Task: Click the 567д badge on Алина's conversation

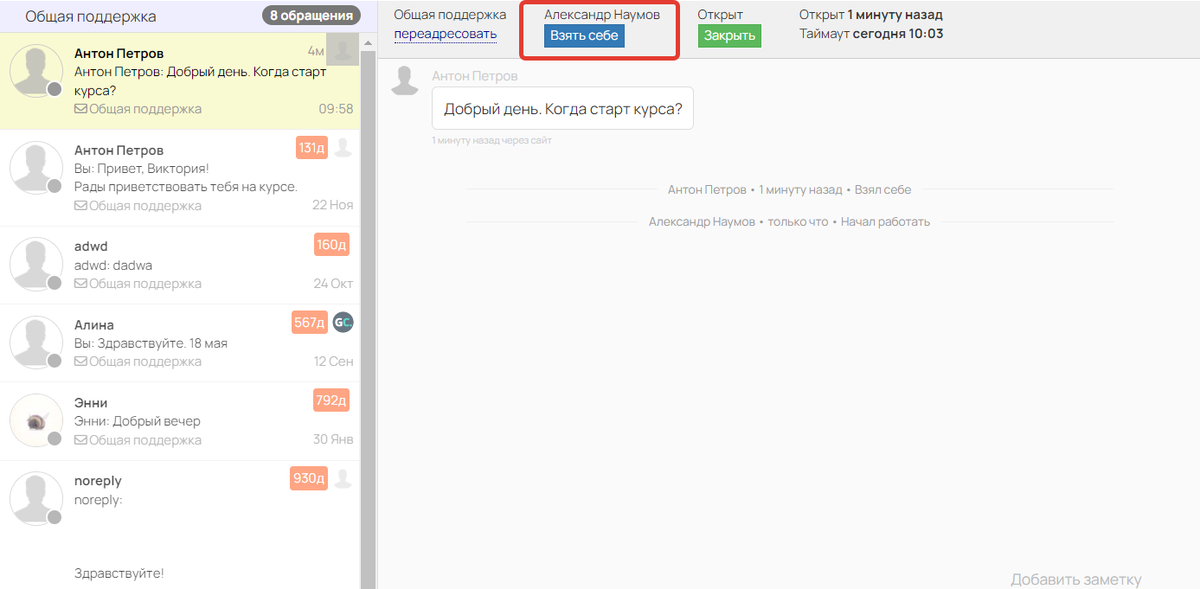Action: point(309,322)
